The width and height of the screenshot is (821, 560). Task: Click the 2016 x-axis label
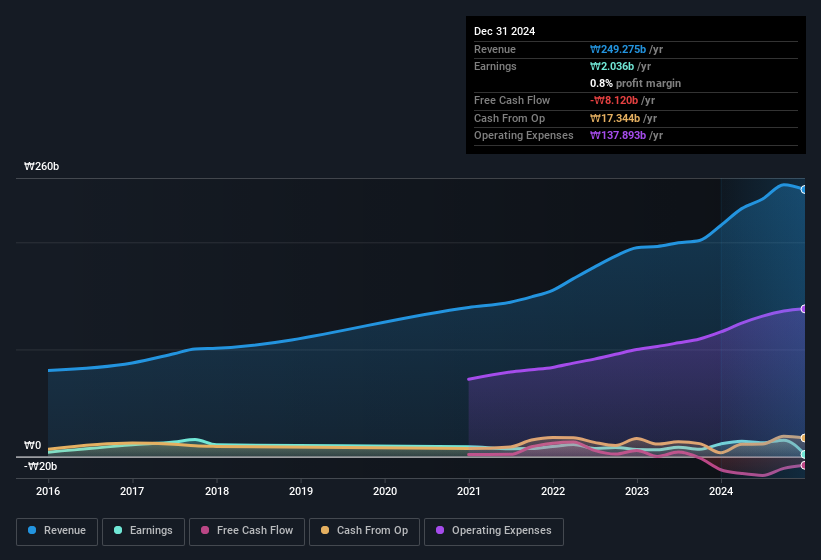point(48,491)
